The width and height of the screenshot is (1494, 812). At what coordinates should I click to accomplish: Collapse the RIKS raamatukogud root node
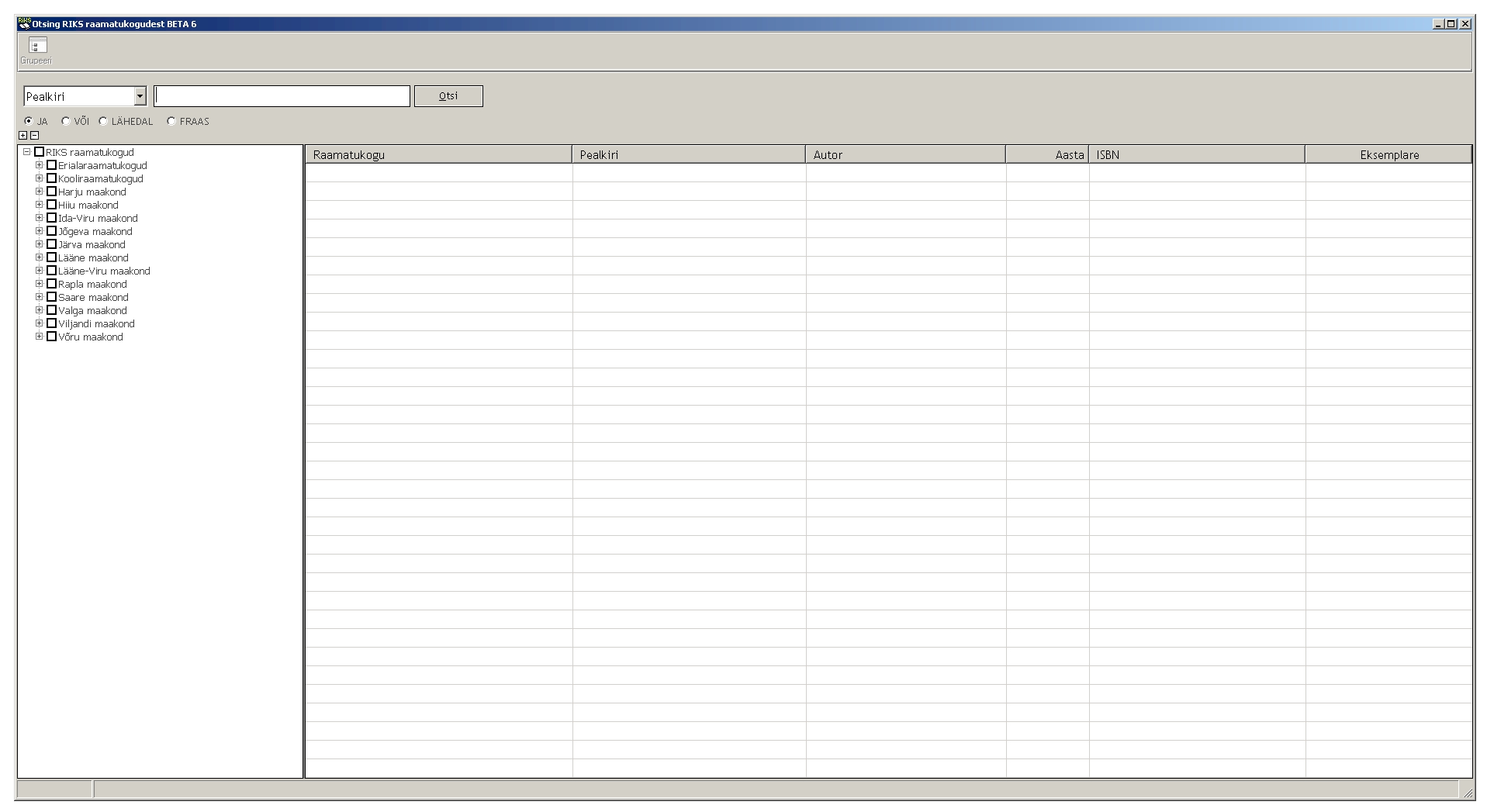pos(26,152)
